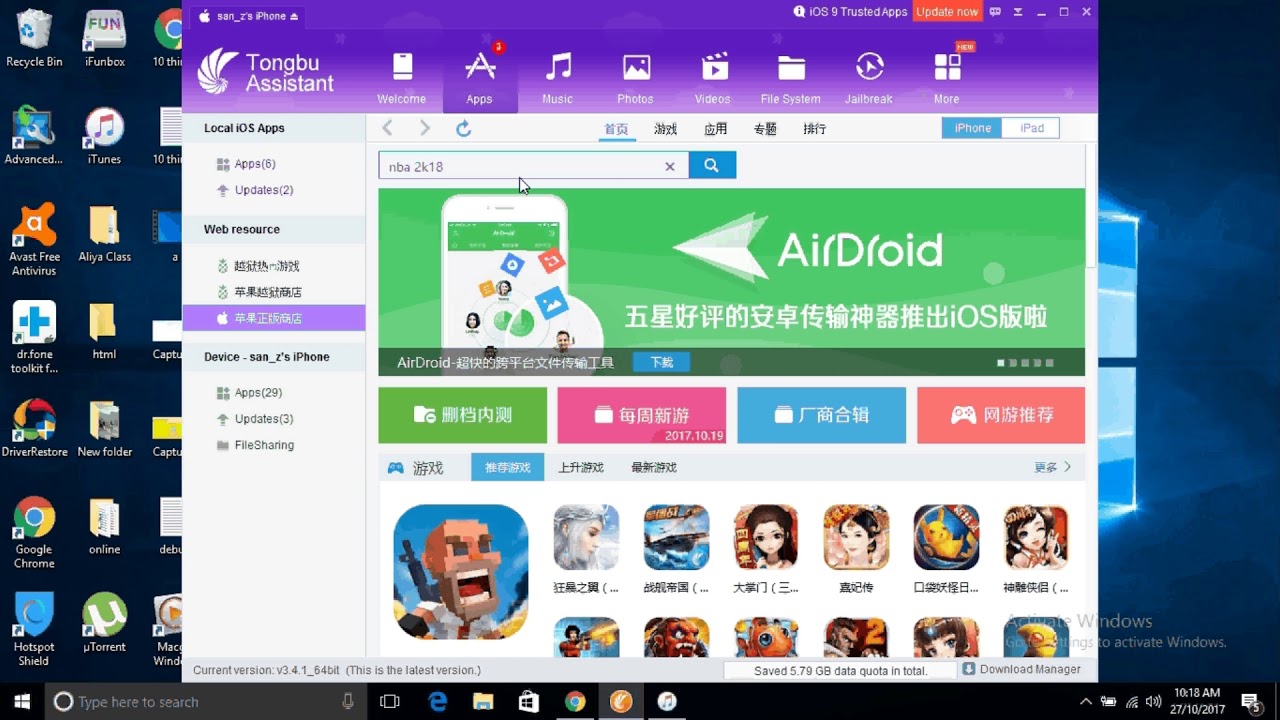The width and height of the screenshot is (1280, 720).
Task: Open the 每周新游 pink tile
Action: point(642,415)
